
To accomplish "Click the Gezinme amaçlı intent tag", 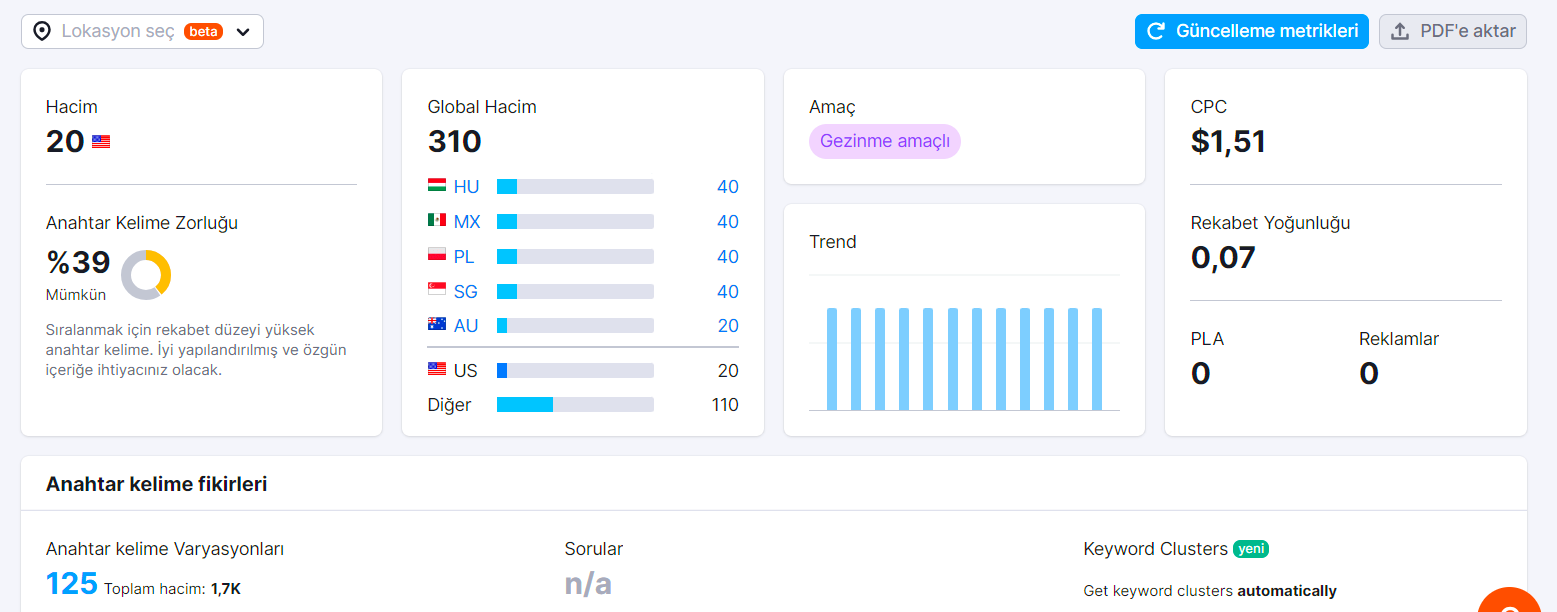I will coord(885,141).
